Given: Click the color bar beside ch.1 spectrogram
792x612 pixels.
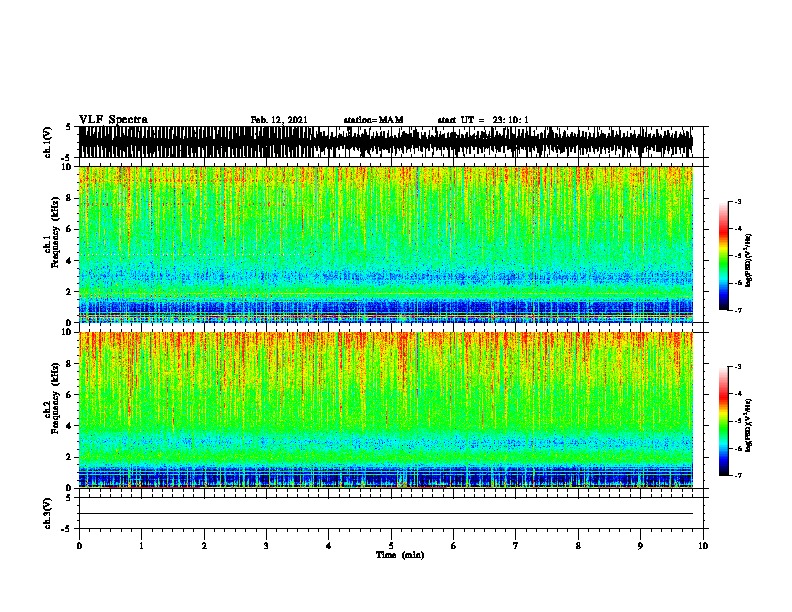Looking at the screenshot, I should (x=724, y=256).
